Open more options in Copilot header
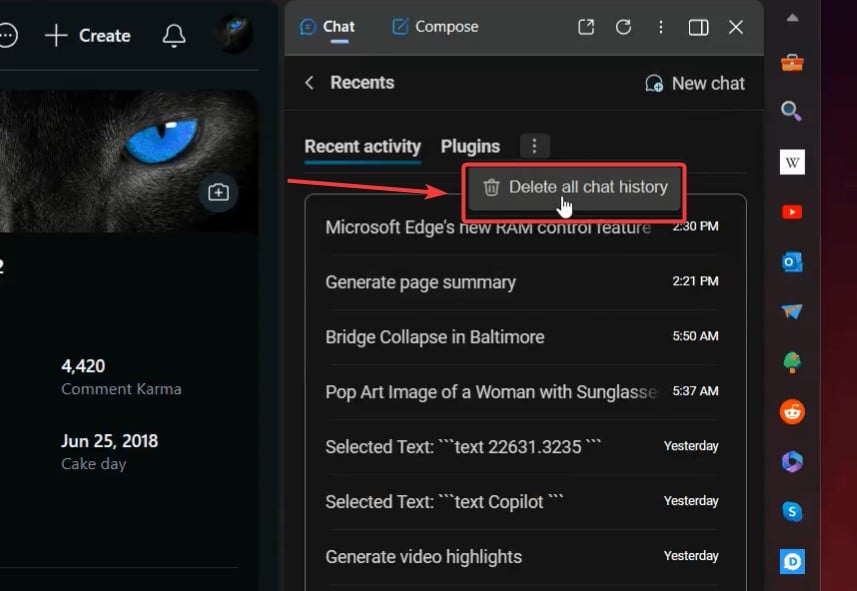 pos(661,27)
